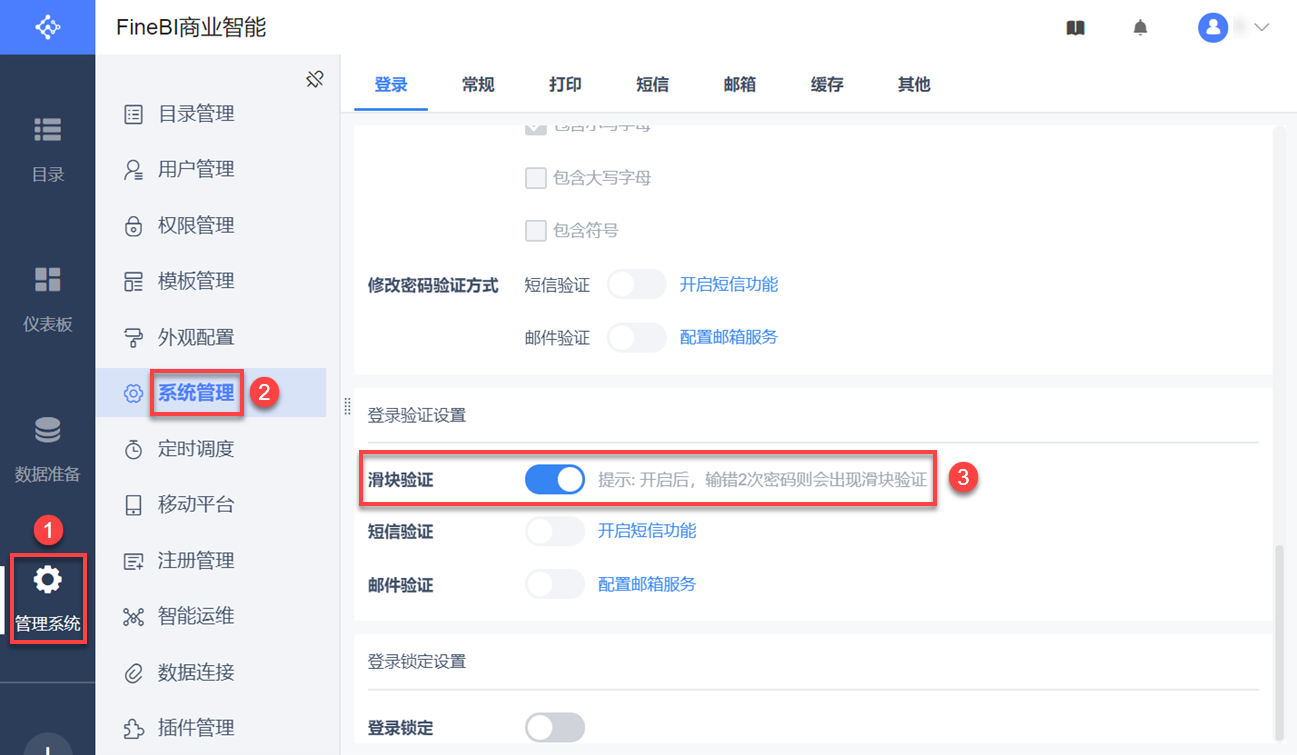Enable the 登录锁定 toggle switch
This screenshot has height=755, width=1297.
(x=555, y=727)
